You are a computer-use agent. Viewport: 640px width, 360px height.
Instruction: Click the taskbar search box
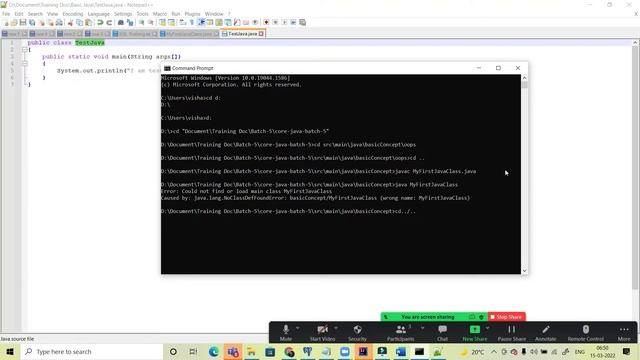pyautogui.click(x=92, y=351)
